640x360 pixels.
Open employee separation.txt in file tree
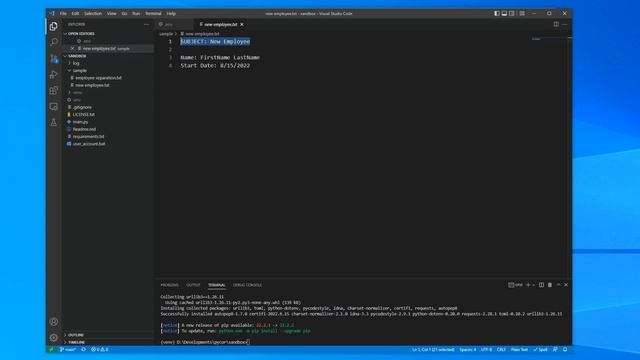pos(98,78)
